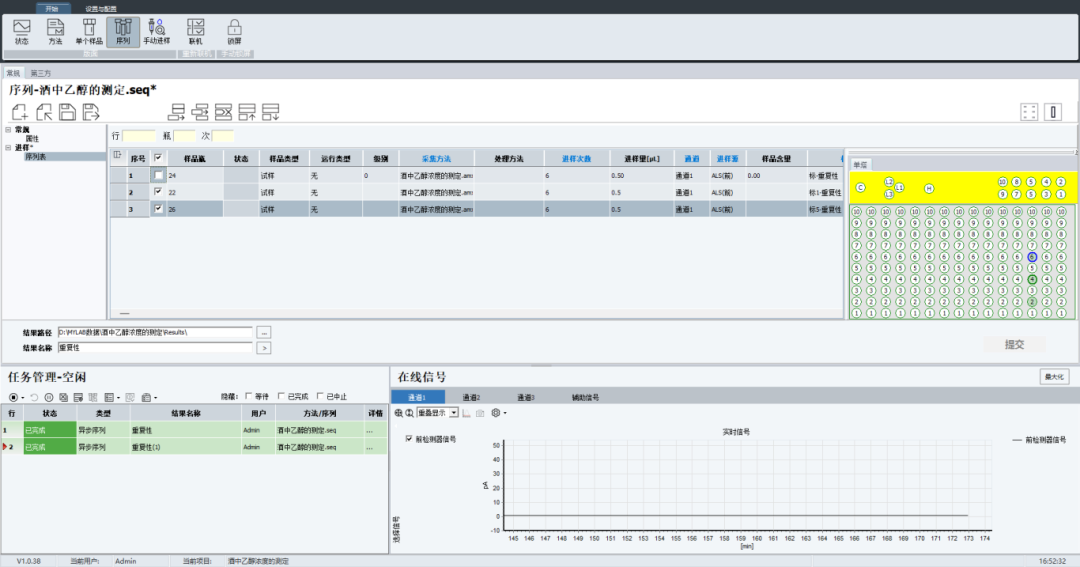This screenshot has width=1080, height=567.
Task: Save the sequence as a new file
Action: click(x=91, y=112)
